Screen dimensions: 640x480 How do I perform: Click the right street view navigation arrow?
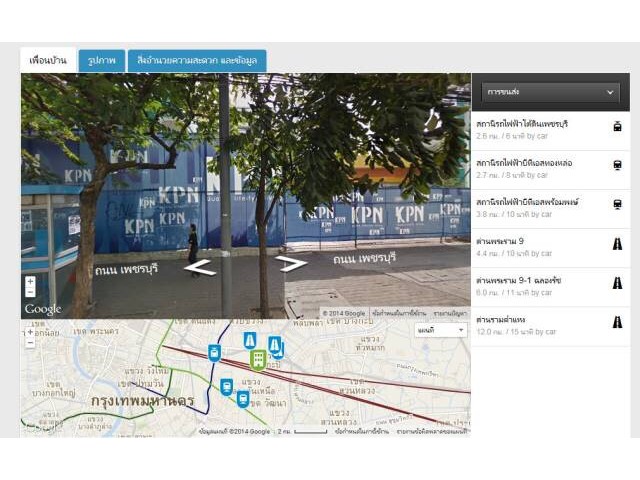(x=291, y=264)
